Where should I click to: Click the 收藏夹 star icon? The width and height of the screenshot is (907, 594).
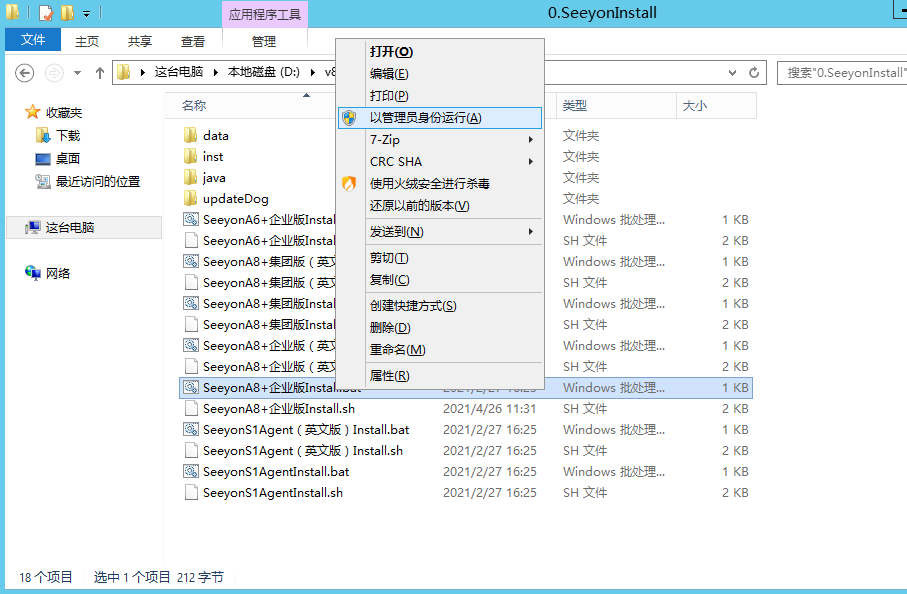(32, 112)
